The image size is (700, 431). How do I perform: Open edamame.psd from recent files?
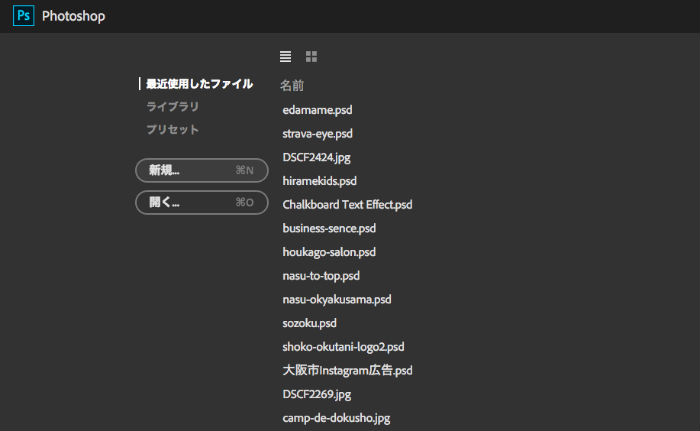[317, 110]
